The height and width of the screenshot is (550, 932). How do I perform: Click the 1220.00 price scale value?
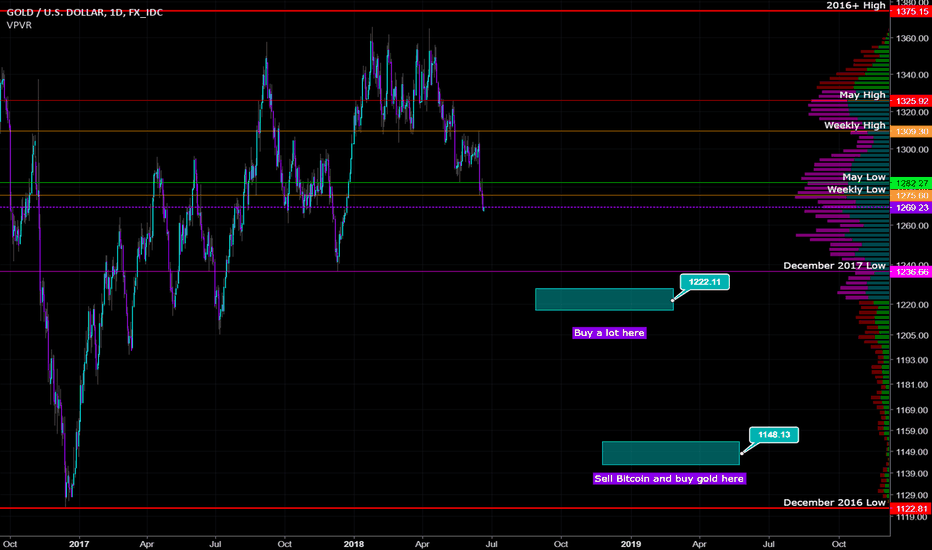pyautogui.click(x=912, y=304)
